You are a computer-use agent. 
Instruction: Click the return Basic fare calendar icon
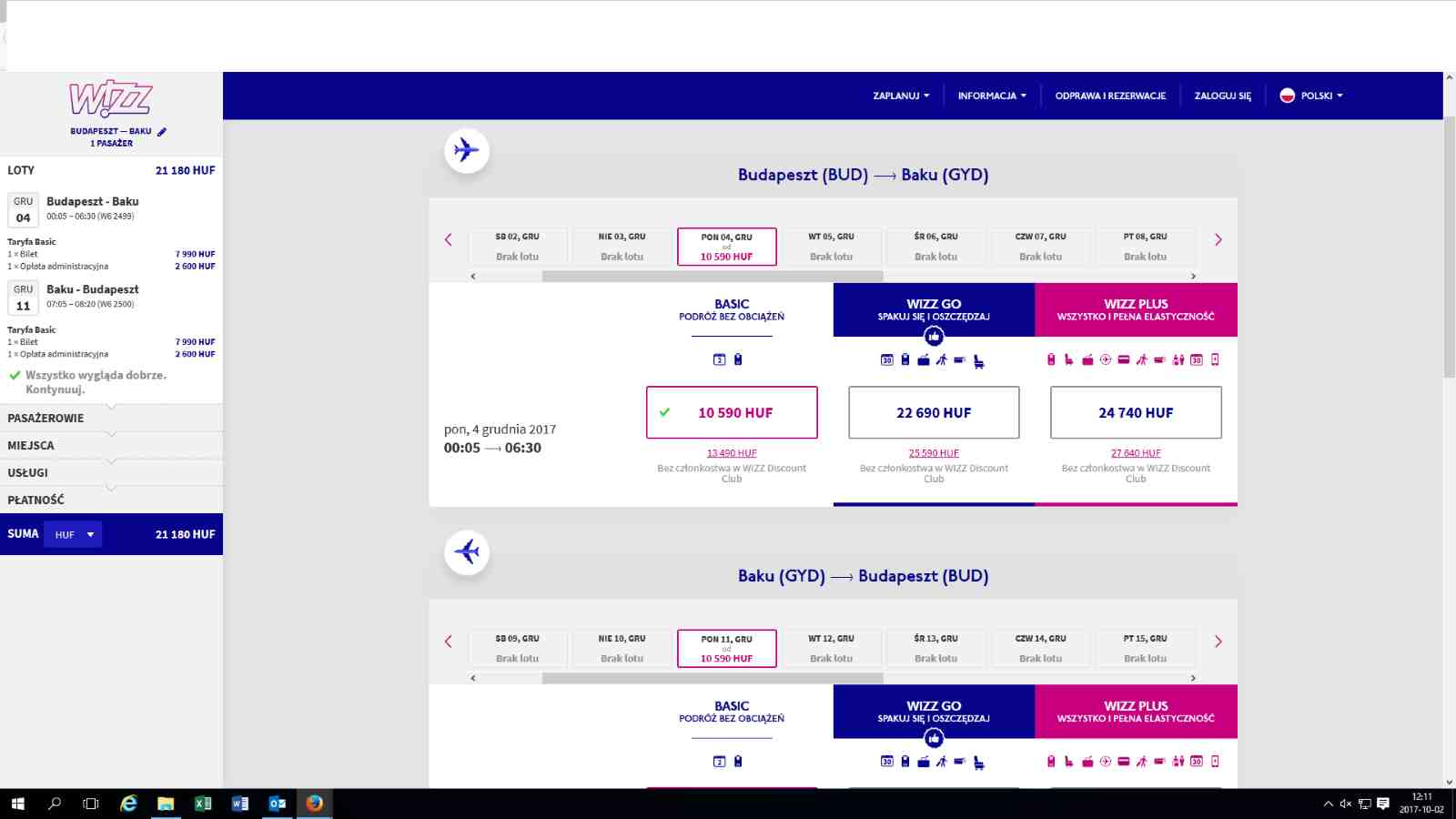(x=719, y=762)
